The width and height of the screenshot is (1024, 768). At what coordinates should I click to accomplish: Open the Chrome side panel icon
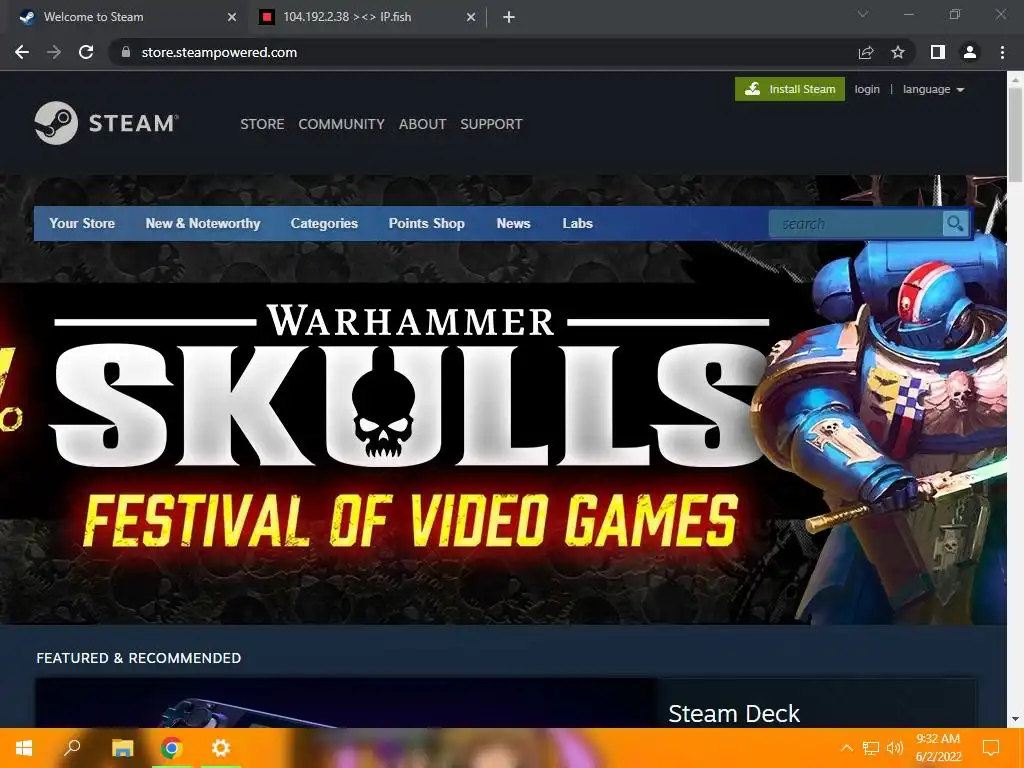[938, 52]
